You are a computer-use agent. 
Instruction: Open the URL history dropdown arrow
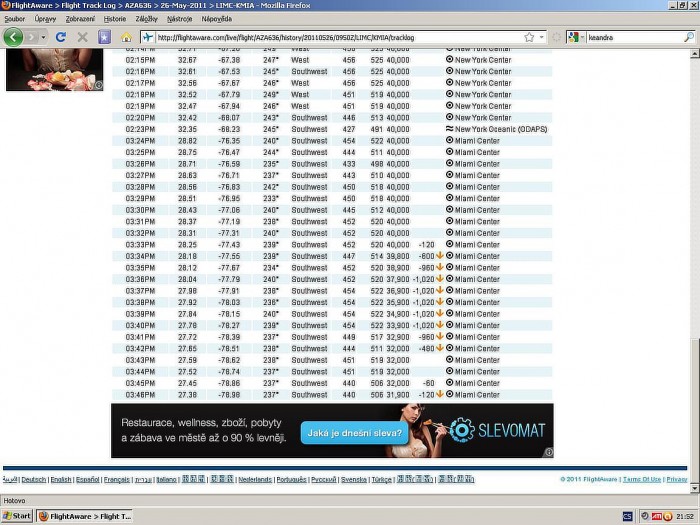pyautogui.click(x=542, y=38)
